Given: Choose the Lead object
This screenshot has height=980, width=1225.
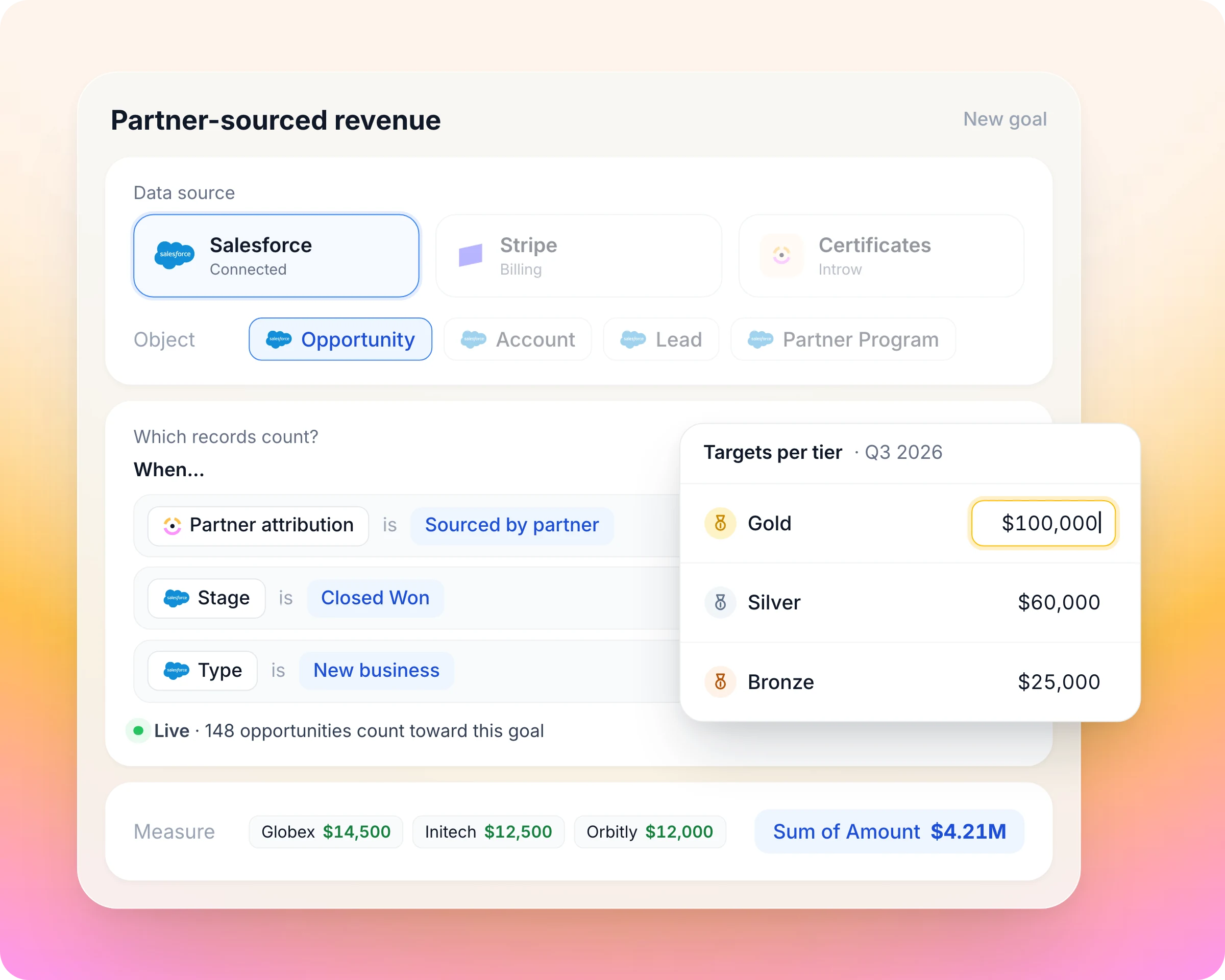Looking at the screenshot, I should click(661, 339).
